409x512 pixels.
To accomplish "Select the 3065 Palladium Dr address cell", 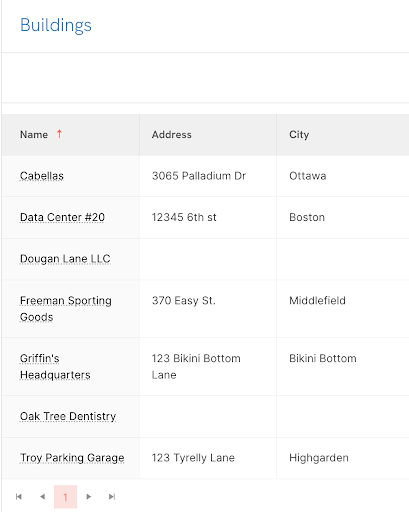I will coord(208,176).
